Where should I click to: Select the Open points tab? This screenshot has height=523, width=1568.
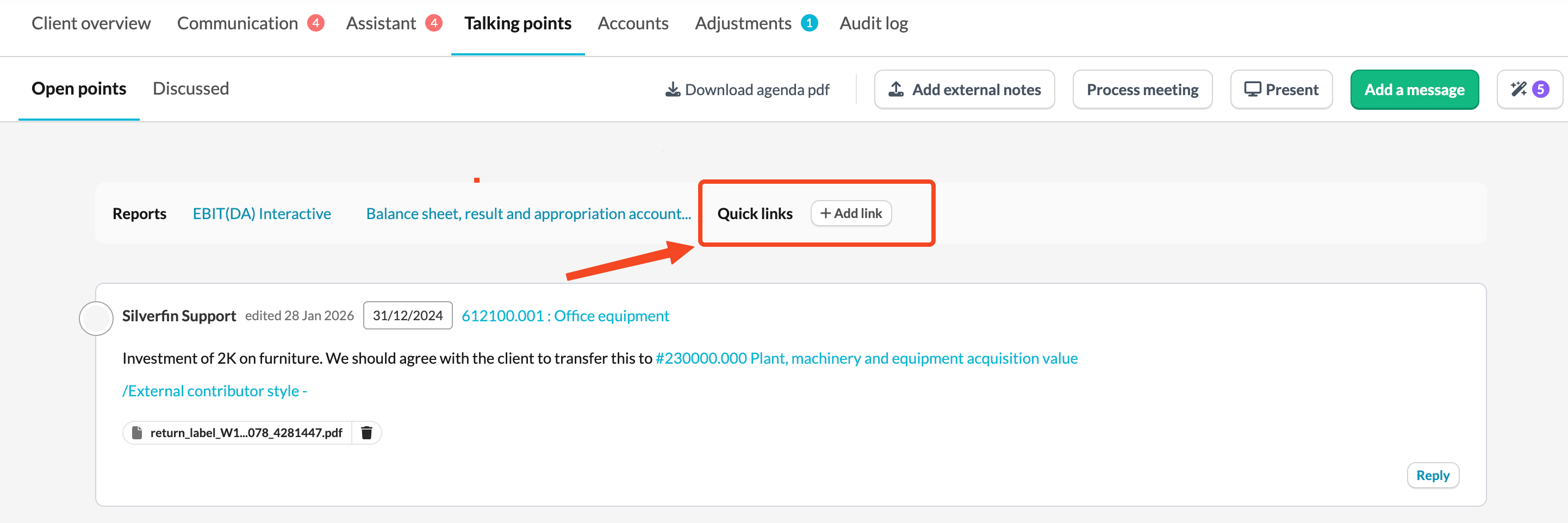pyautogui.click(x=79, y=89)
